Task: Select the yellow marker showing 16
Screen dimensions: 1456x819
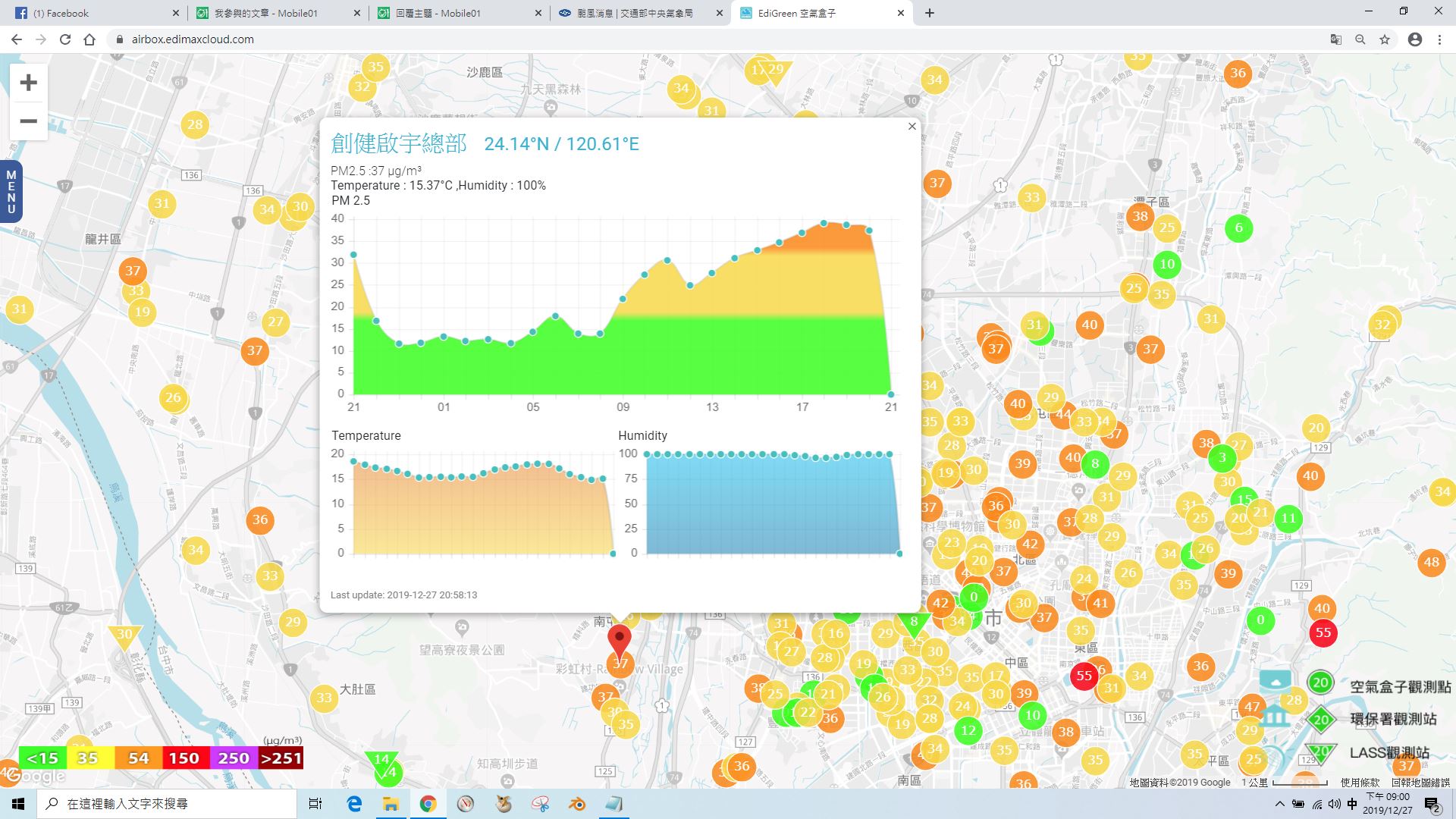Action: pyautogui.click(x=836, y=633)
